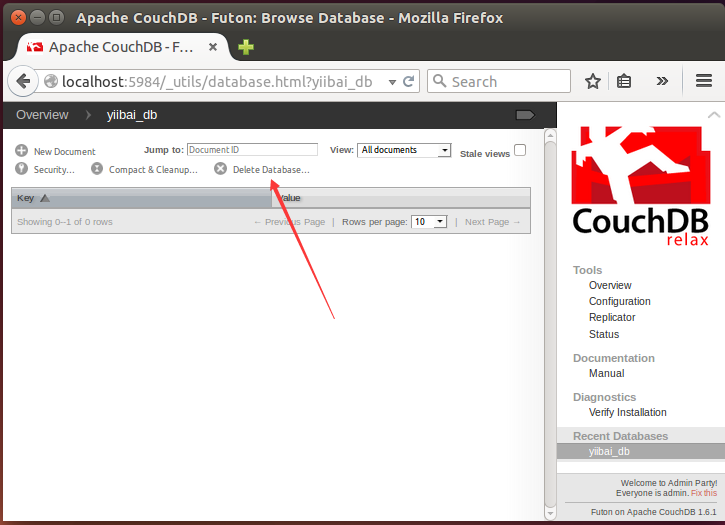The height and width of the screenshot is (525, 725).
Task: Click the CouchDB relax logo
Action: click(640, 187)
